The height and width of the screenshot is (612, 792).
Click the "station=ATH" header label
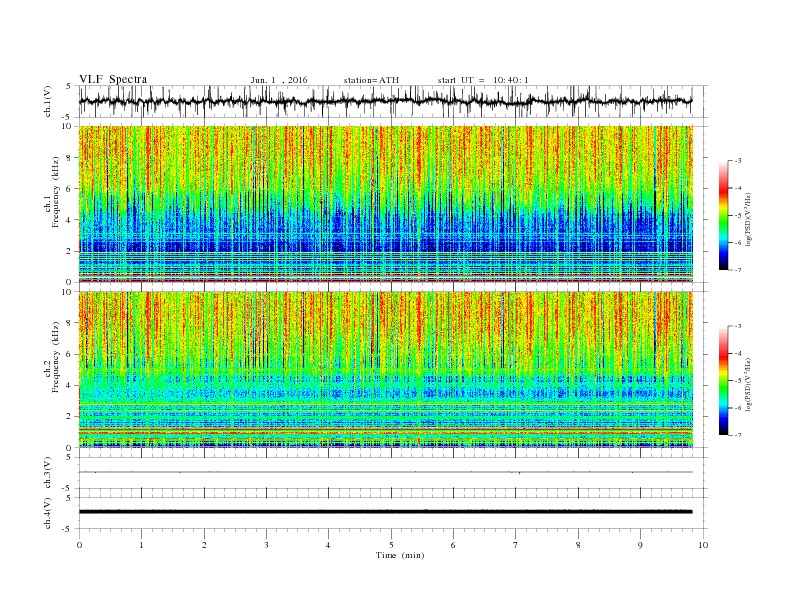pyautogui.click(x=371, y=80)
